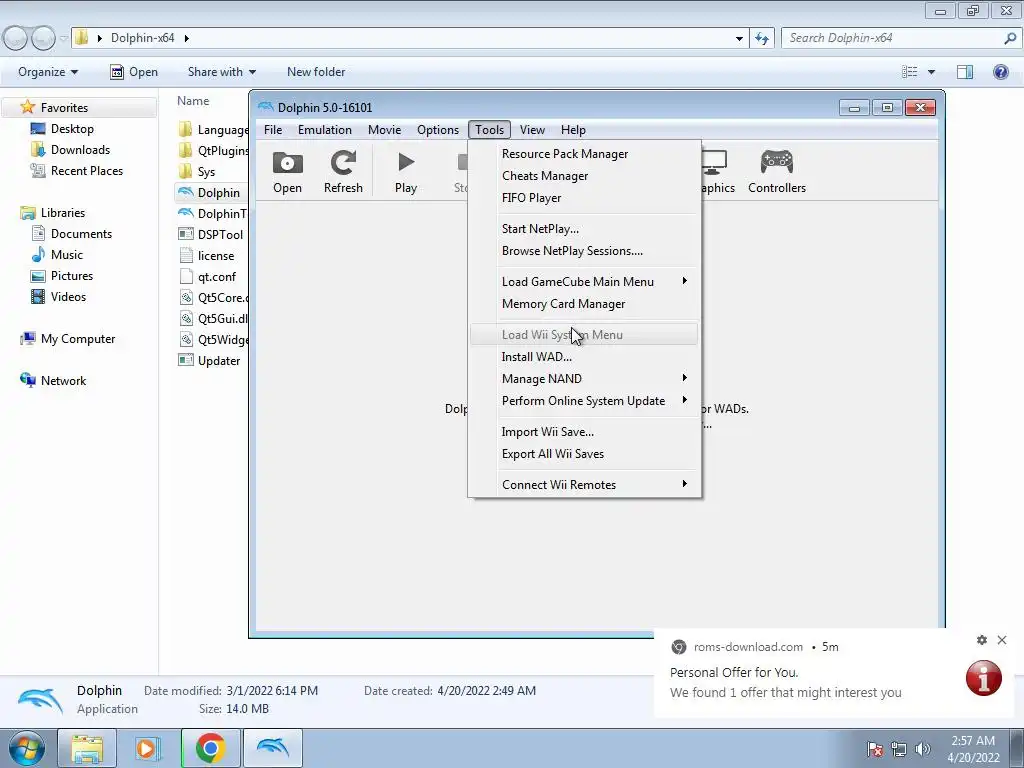Choose Export All Wii Saves entry
The height and width of the screenshot is (768, 1024).
click(583, 454)
